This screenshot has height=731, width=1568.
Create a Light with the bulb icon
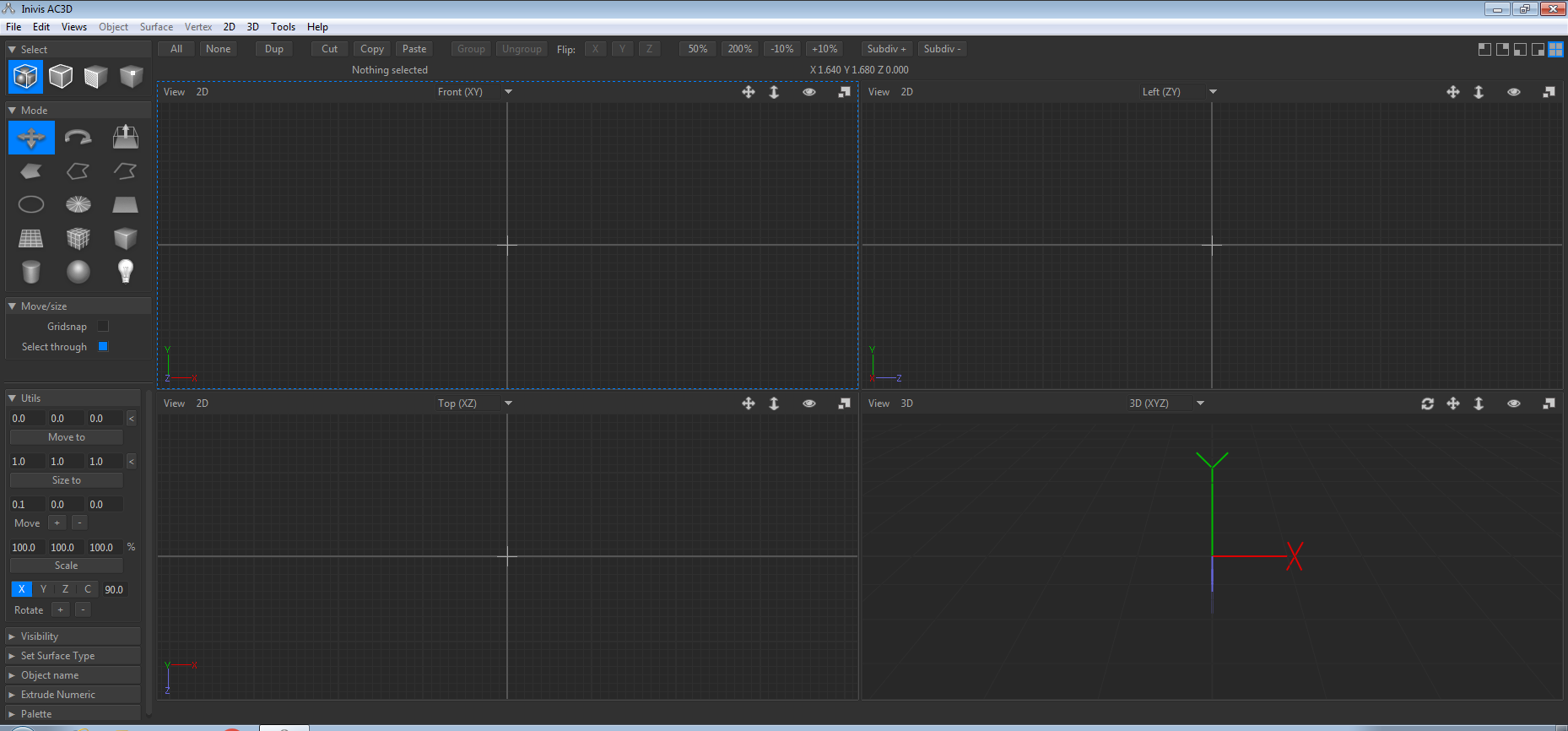[x=126, y=272]
